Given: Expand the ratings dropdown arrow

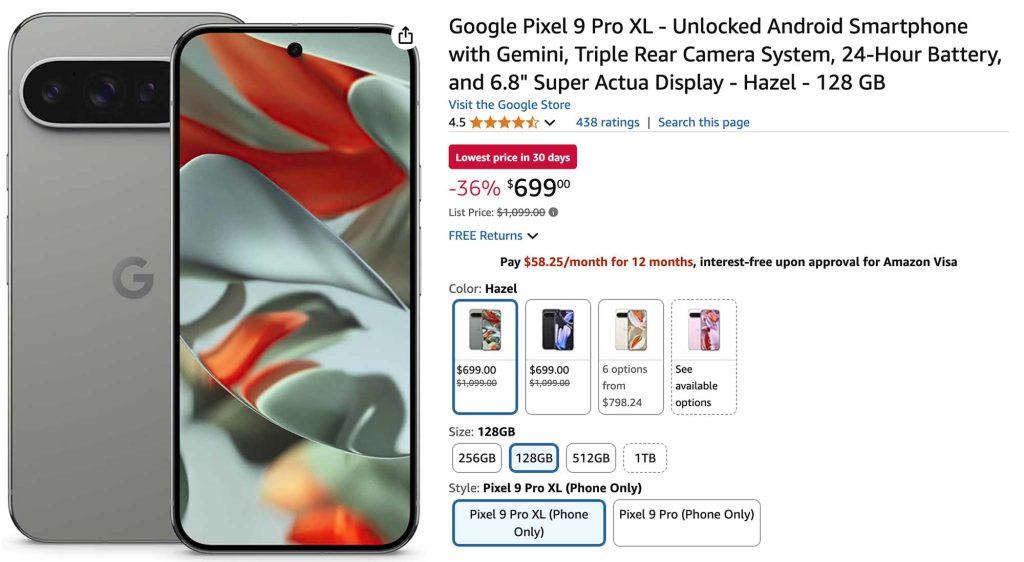Looking at the screenshot, I should click(x=550, y=123).
